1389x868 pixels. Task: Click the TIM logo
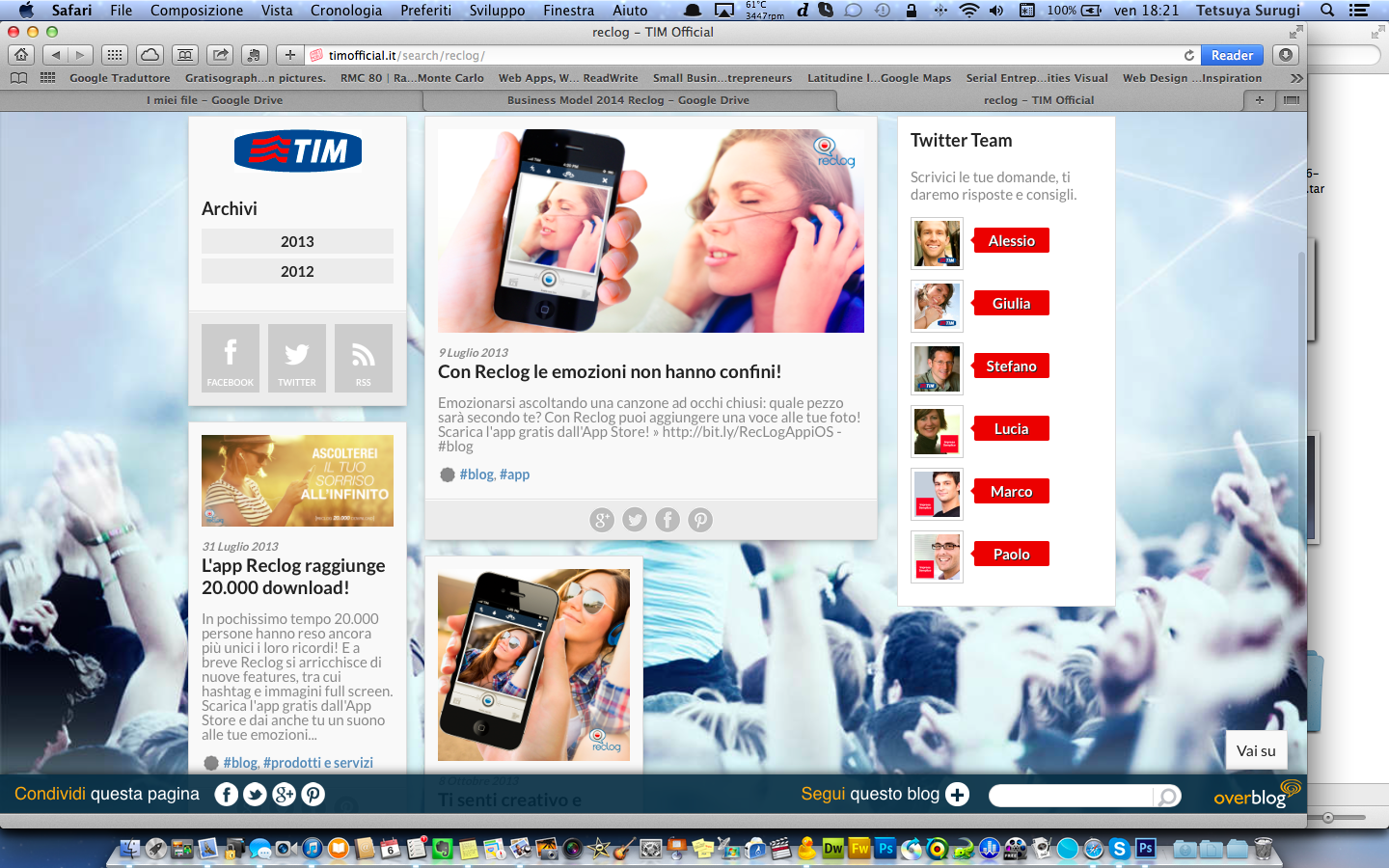point(298,150)
